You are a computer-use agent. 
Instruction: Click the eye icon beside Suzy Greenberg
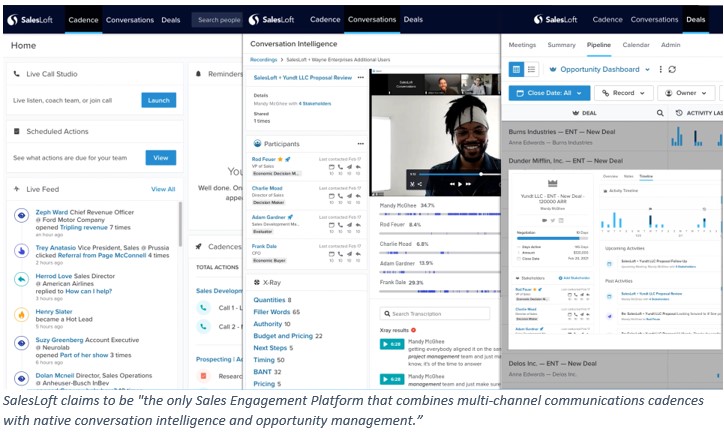pos(21,343)
